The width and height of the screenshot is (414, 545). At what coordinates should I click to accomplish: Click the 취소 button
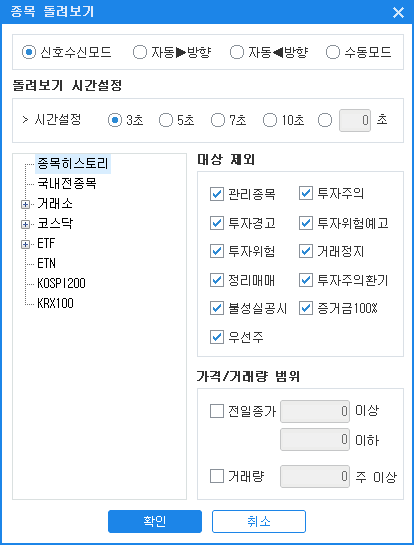[x=259, y=521]
